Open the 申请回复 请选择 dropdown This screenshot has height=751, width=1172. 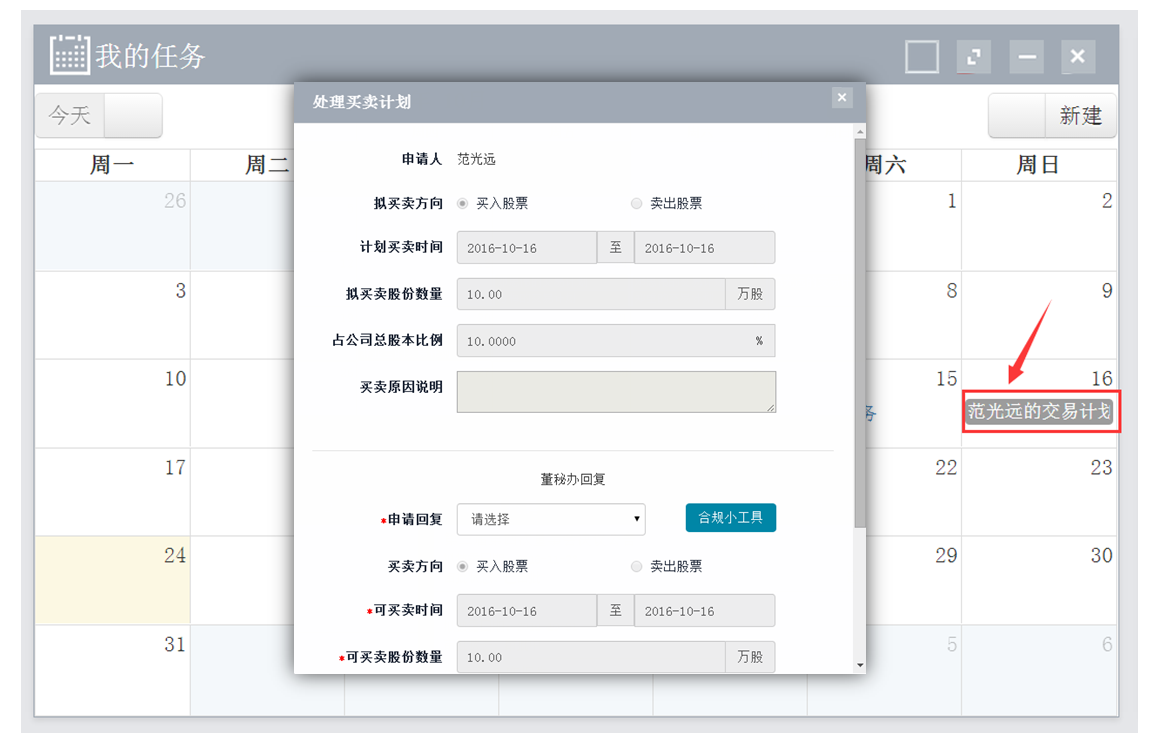tap(551, 519)
